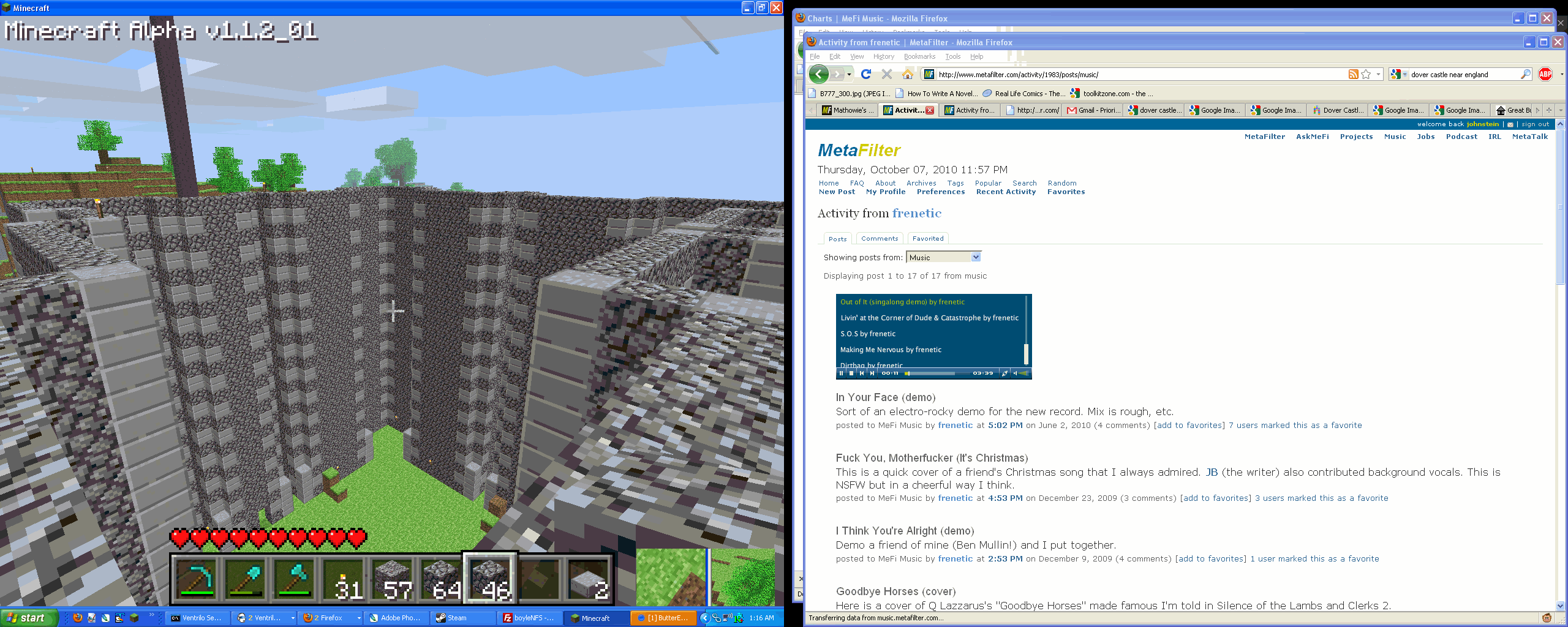Open the list all tabs dropdown
1568x627 pixels.
pyautogui.click(x=1561, y=110)
